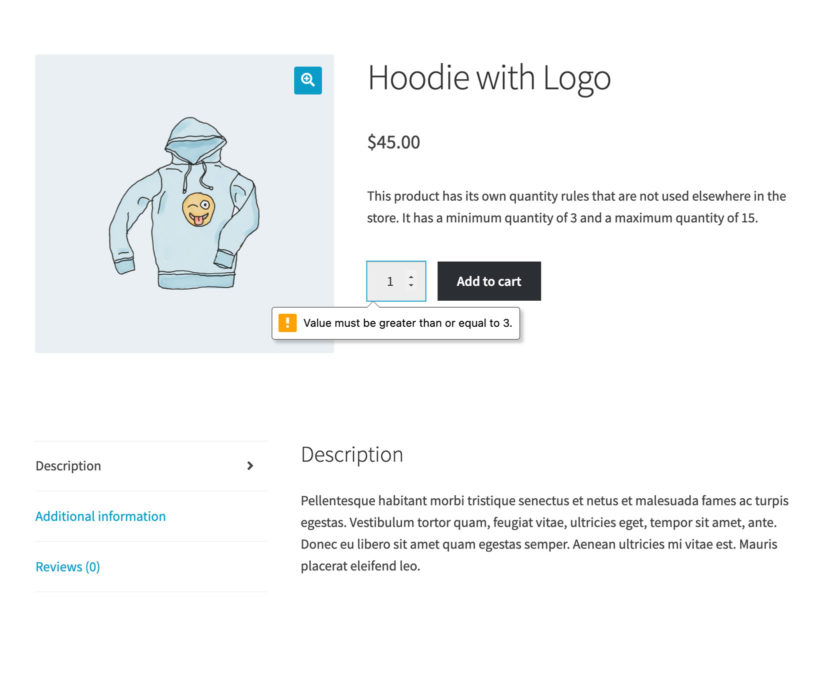Viewport: 820px width, 681px height.
Task: Click the orange warning icon in the tooltip
Action: coord(287,322)
